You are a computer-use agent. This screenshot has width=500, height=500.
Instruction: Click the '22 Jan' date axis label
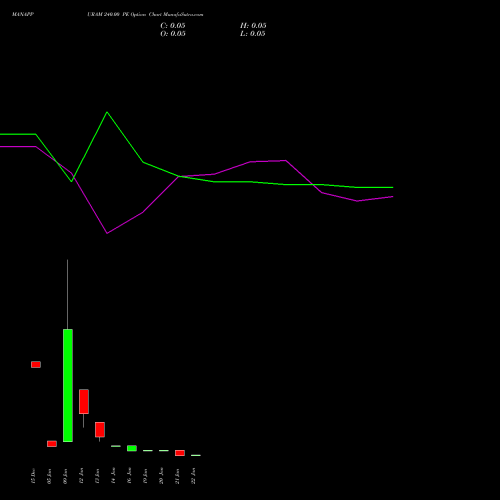tap(194, 476)
